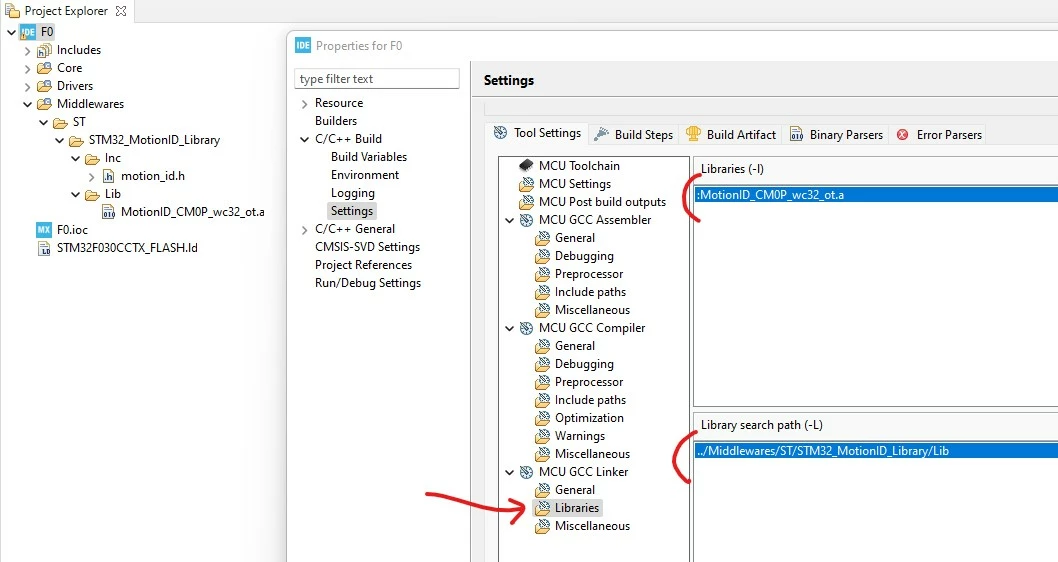Click the Includes folder icon
The width and height of the screenshot is (1058, 562).
(44, 50)
